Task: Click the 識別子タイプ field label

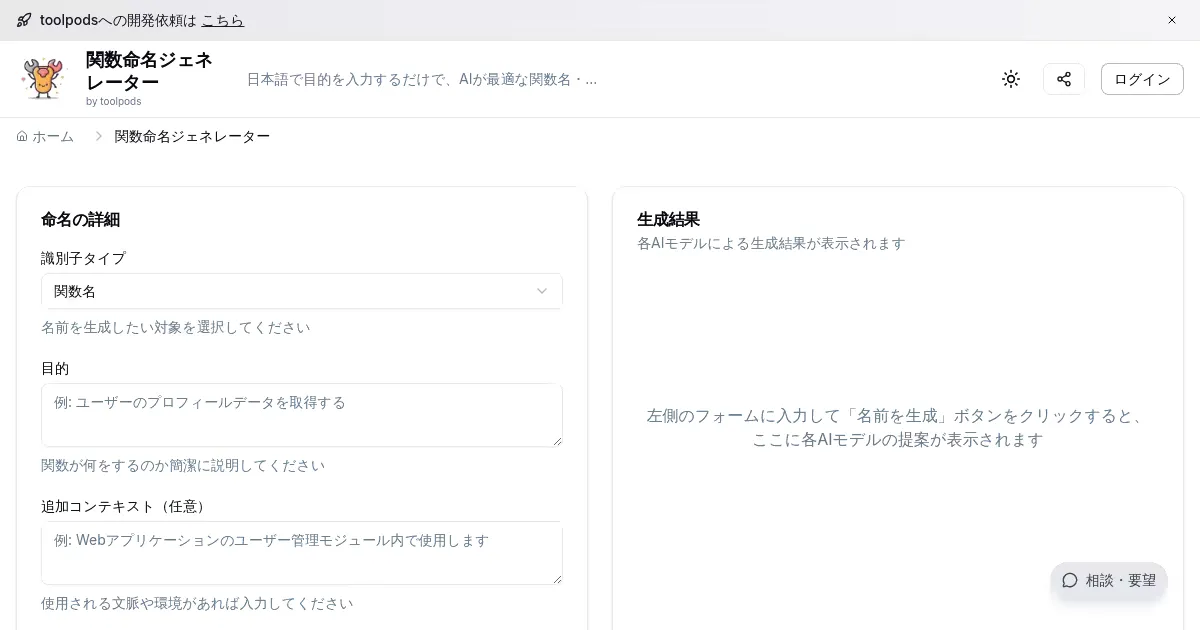Action: [83, 258]
